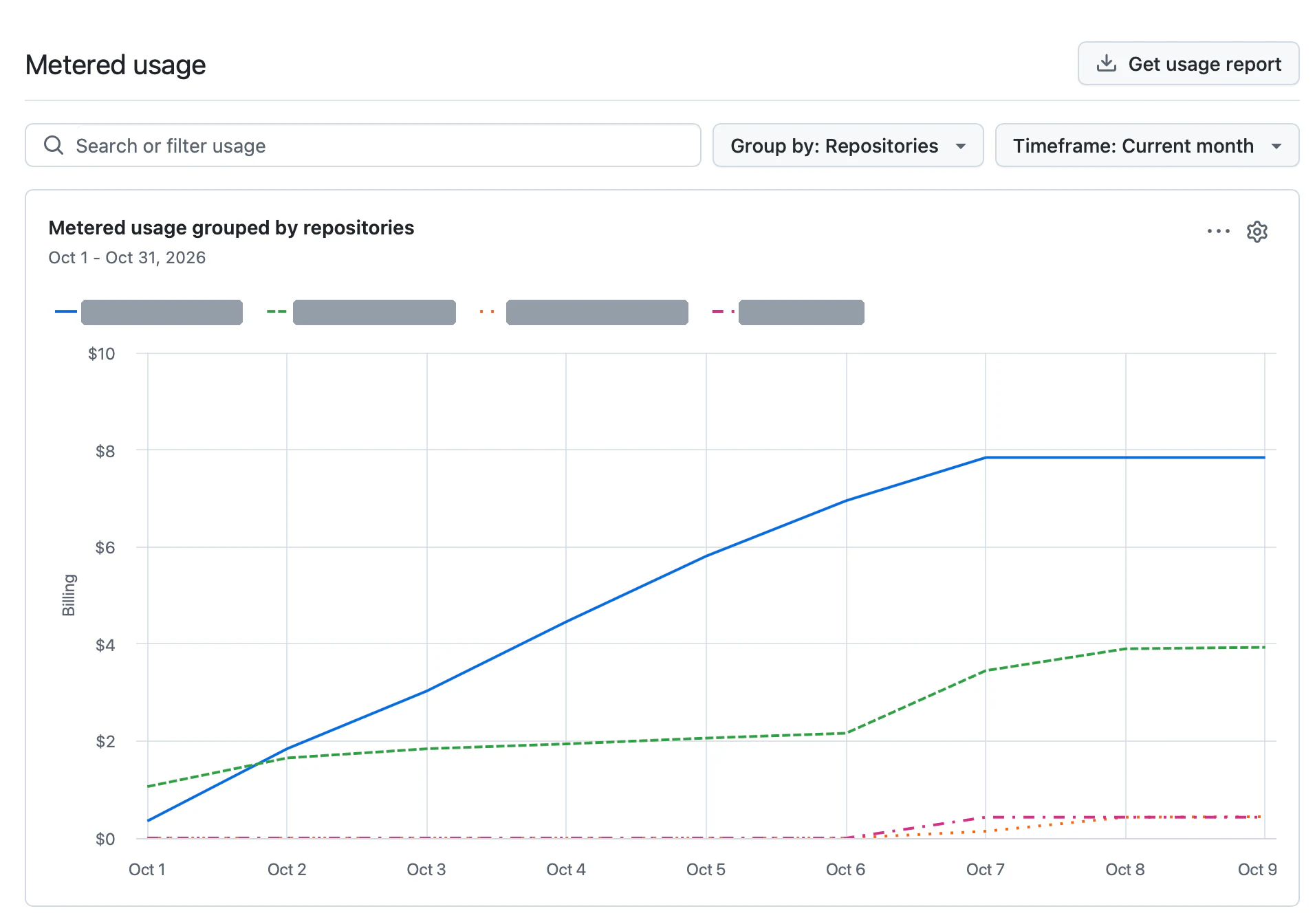Image resolution: width=1315 pixels, height=924 pixels.
Task: Click the $4 y-axis label
Action: [x=105, y=646]
